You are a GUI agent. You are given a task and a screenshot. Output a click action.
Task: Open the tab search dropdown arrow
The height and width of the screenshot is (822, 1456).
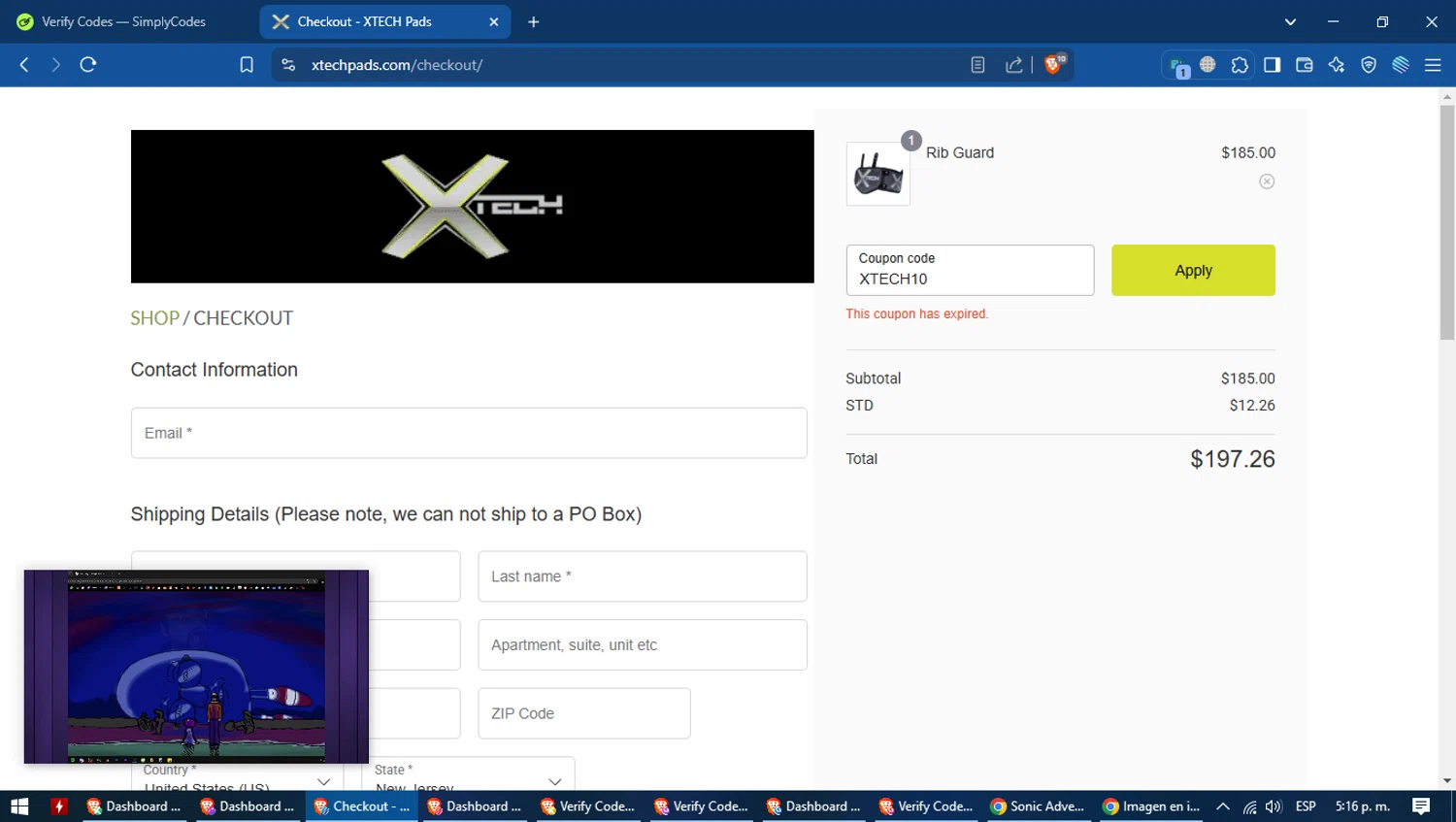point(1290,21)
